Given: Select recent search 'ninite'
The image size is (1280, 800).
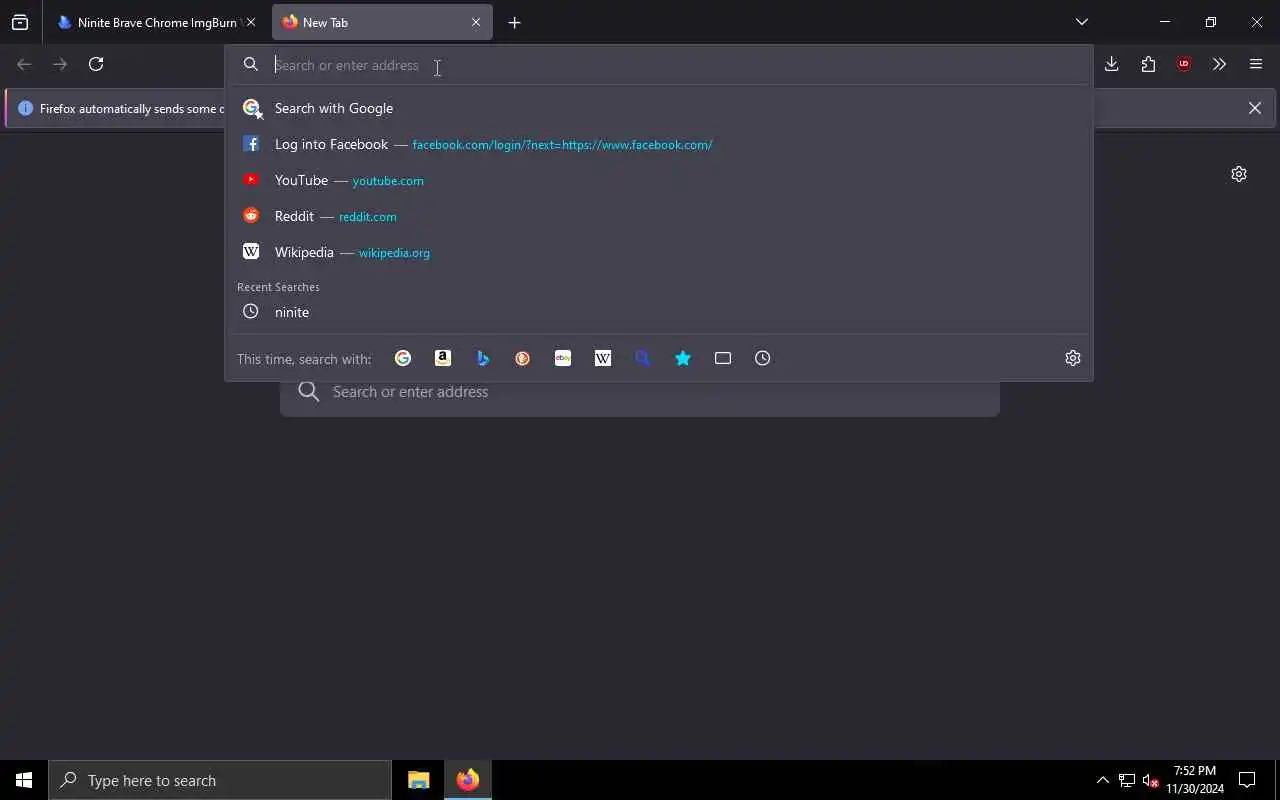Looking at the screenshot, I should click(x=659, y=312).
